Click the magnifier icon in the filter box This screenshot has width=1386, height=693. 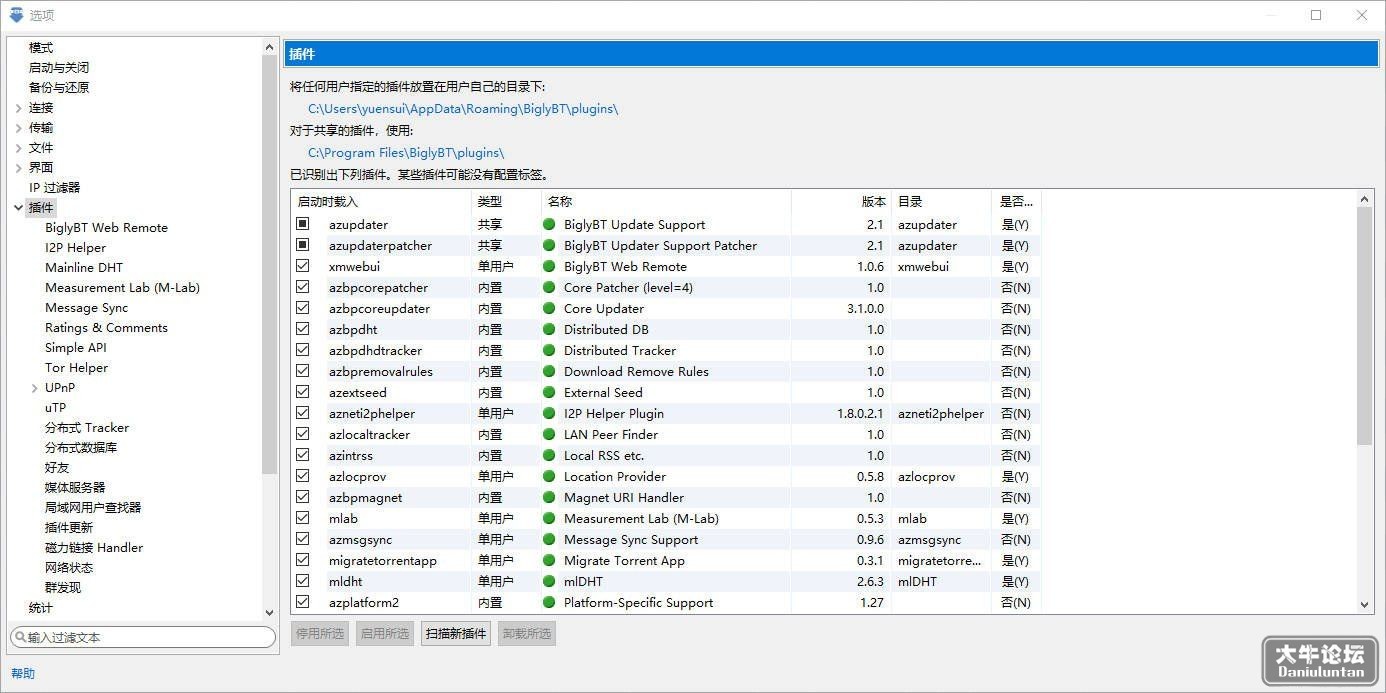(19, 637)
